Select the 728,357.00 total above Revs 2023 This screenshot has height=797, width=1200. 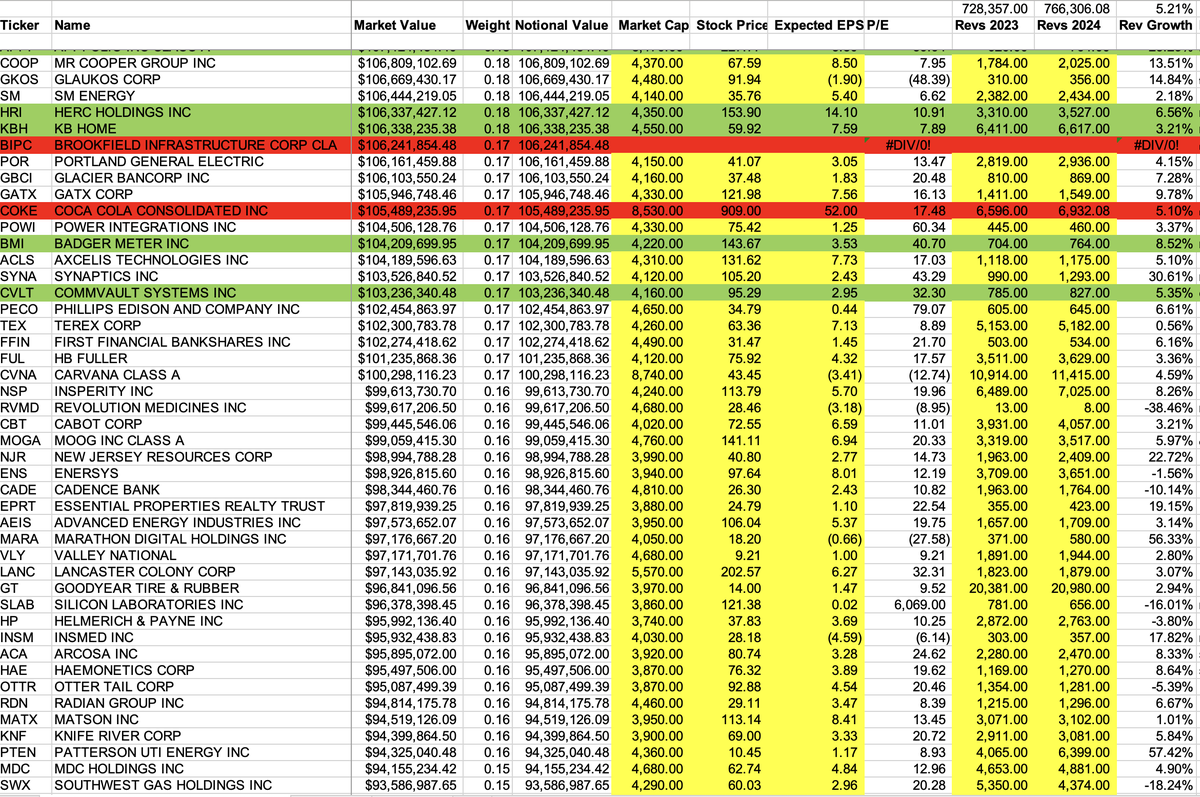[x=995, y=8]
